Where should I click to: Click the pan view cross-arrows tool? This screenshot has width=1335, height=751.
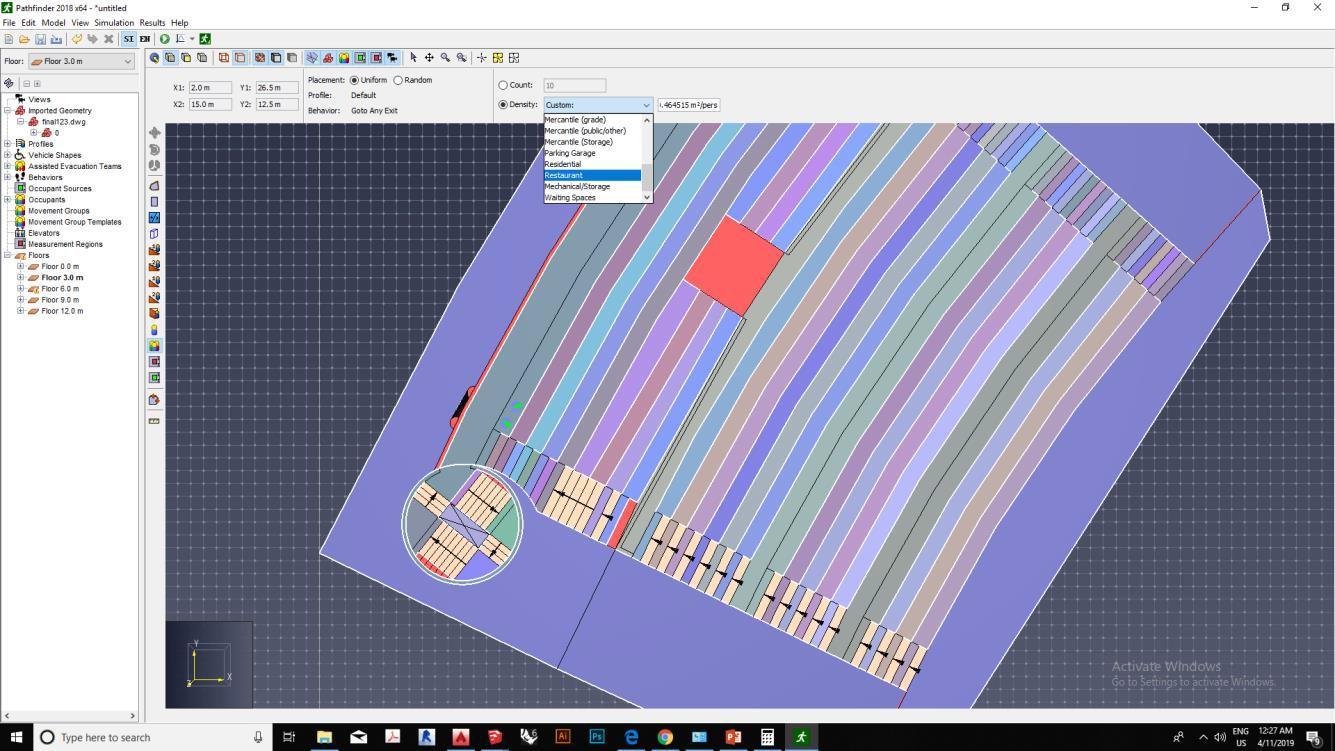(x=429, y=58)
